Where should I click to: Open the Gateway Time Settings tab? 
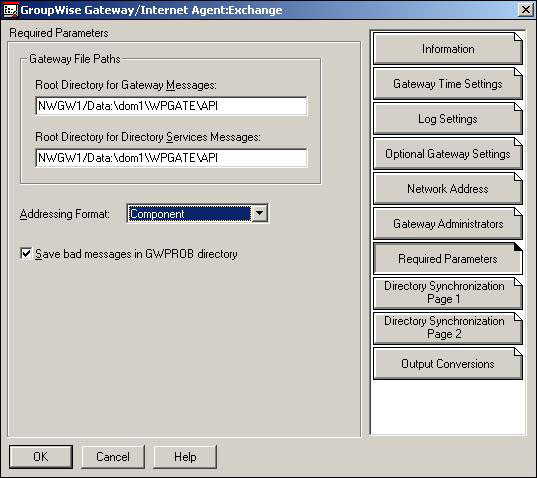tap(448, 84)
